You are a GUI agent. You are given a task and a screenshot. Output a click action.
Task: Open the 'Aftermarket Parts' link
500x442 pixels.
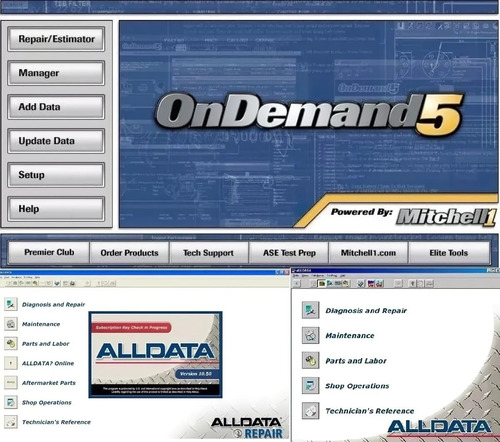coord(49,383)
